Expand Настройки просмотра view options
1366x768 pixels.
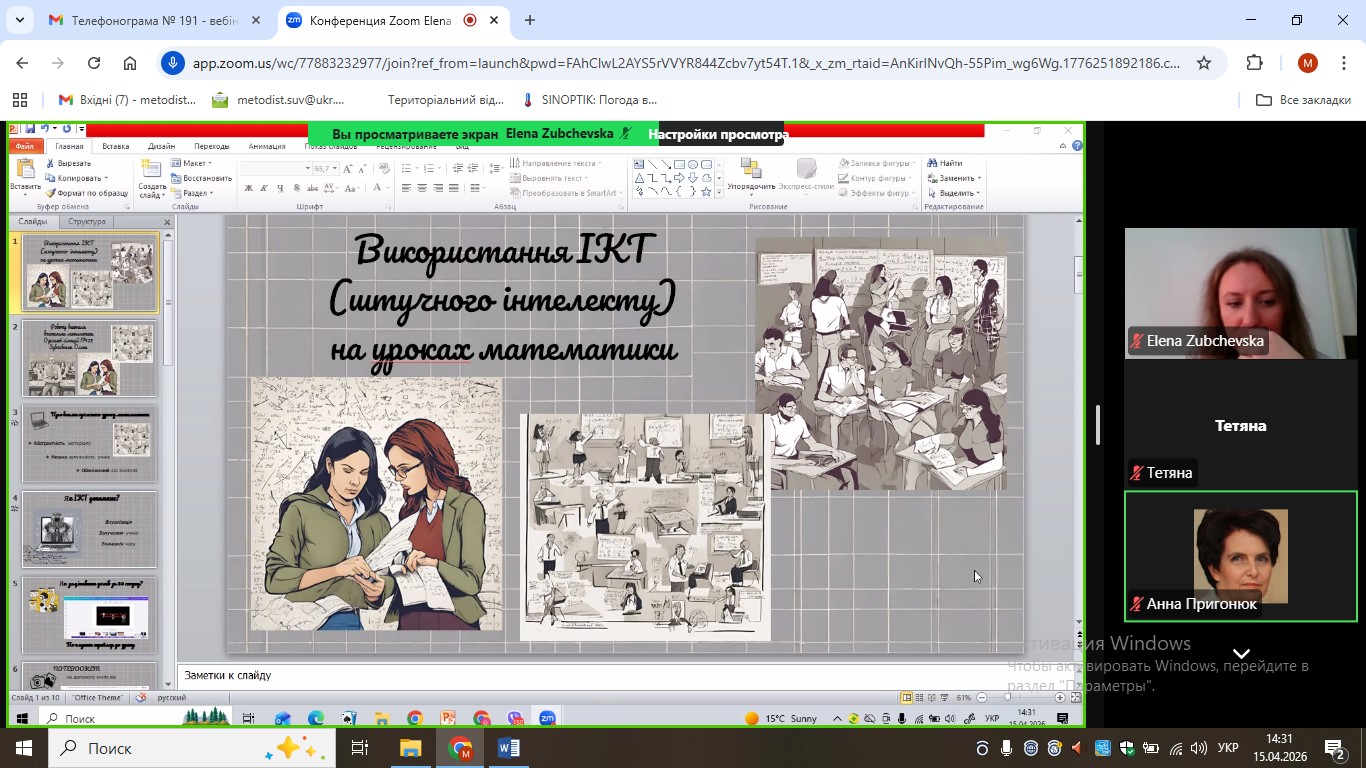[718, 134]
